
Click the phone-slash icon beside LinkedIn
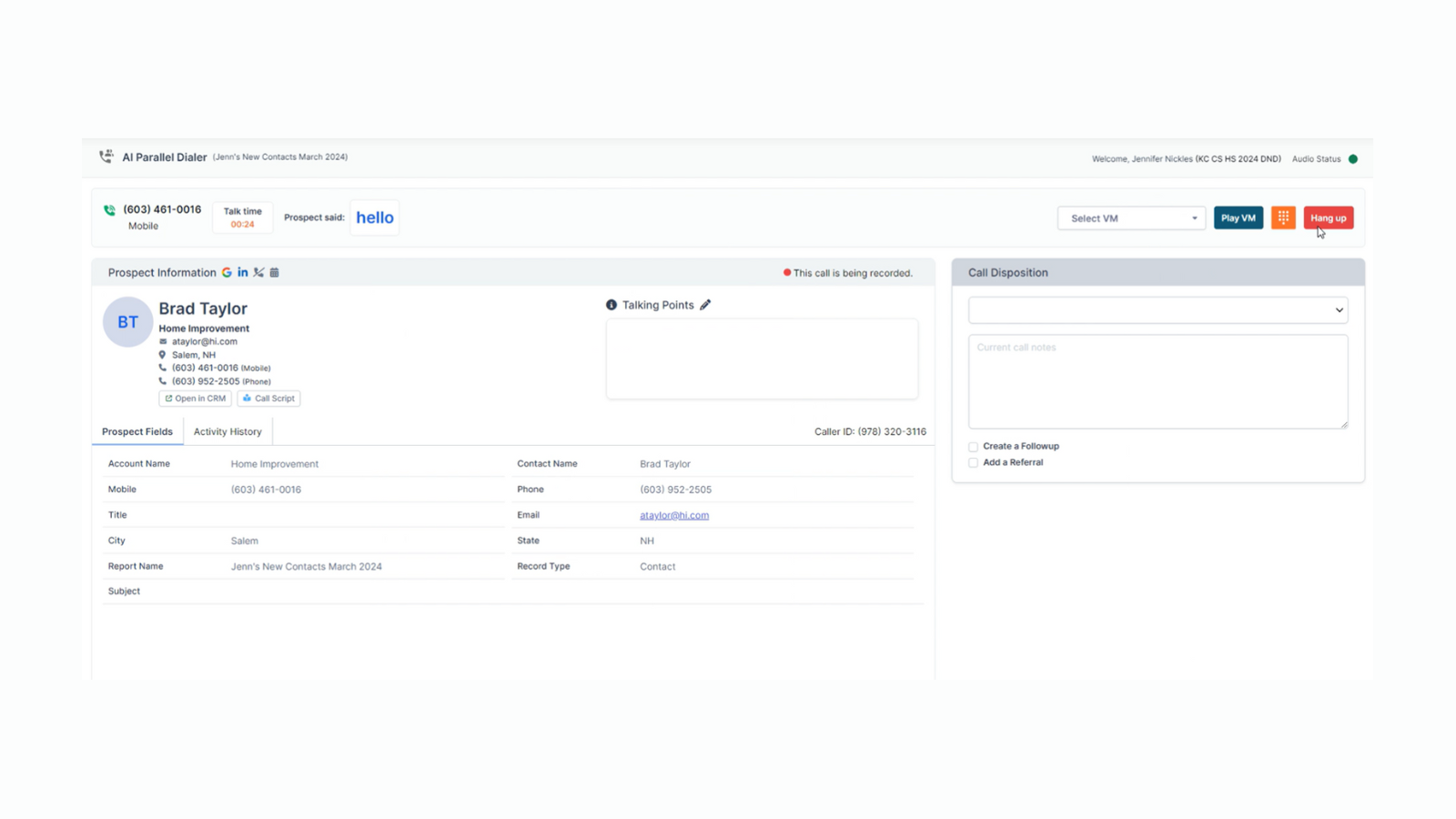tap(258, 272)
